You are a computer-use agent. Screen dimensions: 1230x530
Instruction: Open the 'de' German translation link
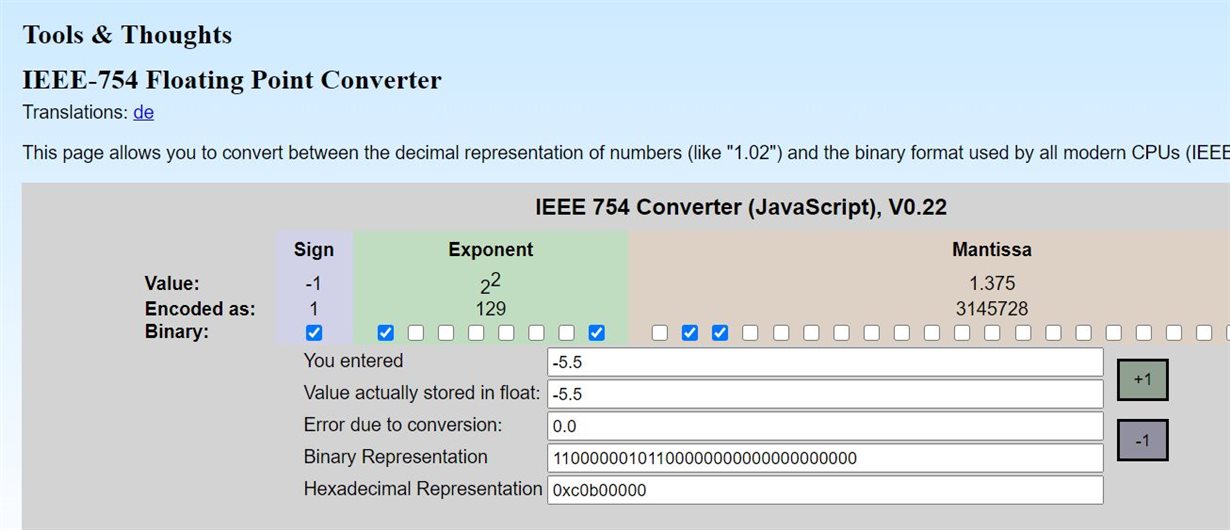[143, 112]
